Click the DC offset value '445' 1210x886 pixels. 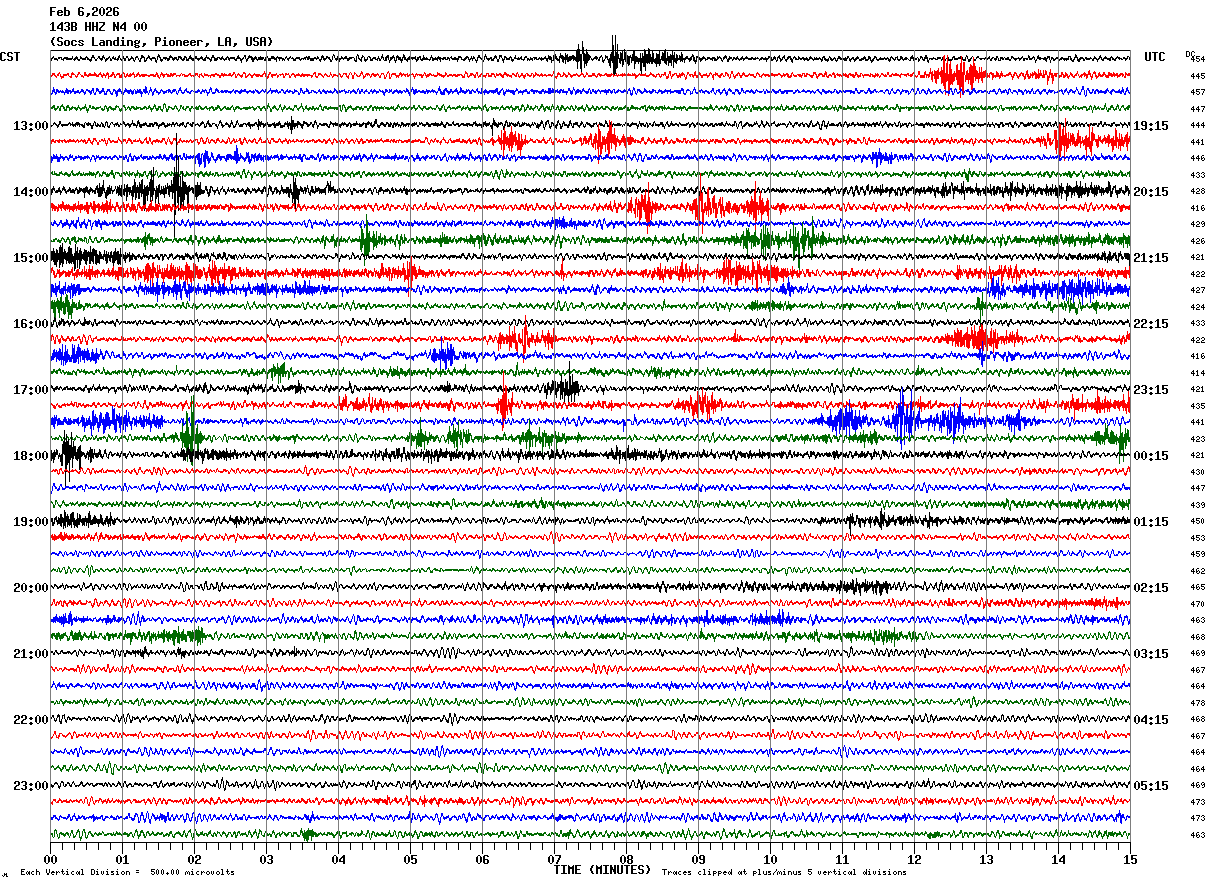(1197, 76)
